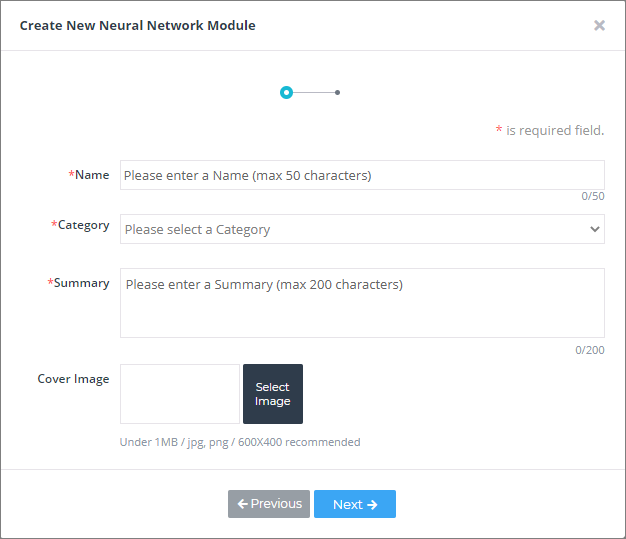
Task: Click the right arrow icon on Next
Action: point(372,505)
